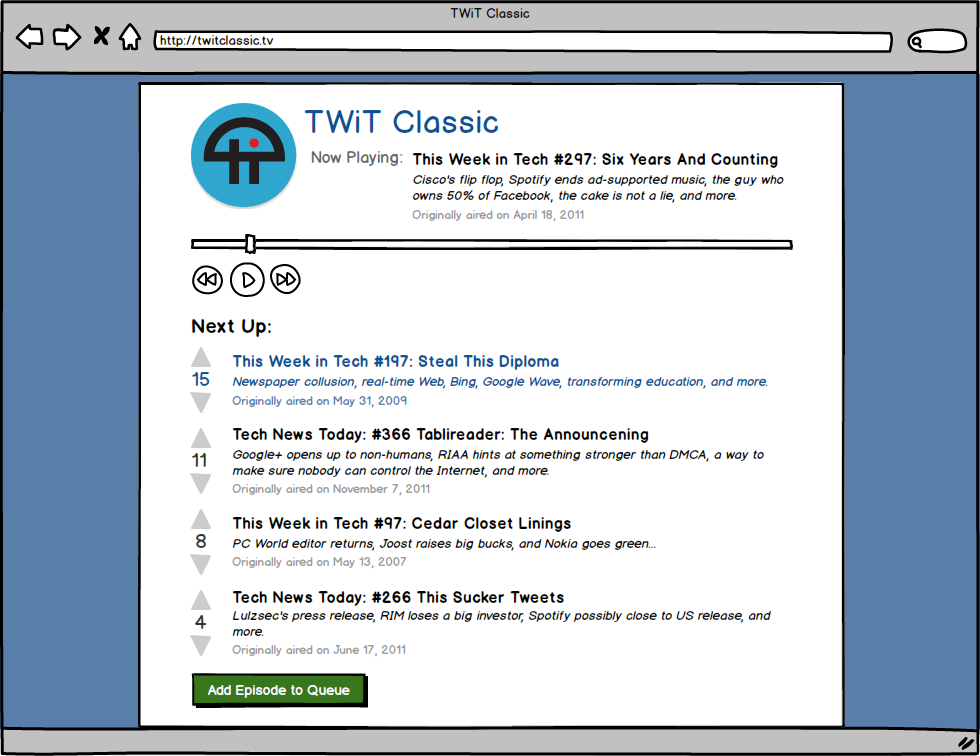Open This Week in Tech #197 link
Viewport: 980px width, 756px height.
pos(395,362)
